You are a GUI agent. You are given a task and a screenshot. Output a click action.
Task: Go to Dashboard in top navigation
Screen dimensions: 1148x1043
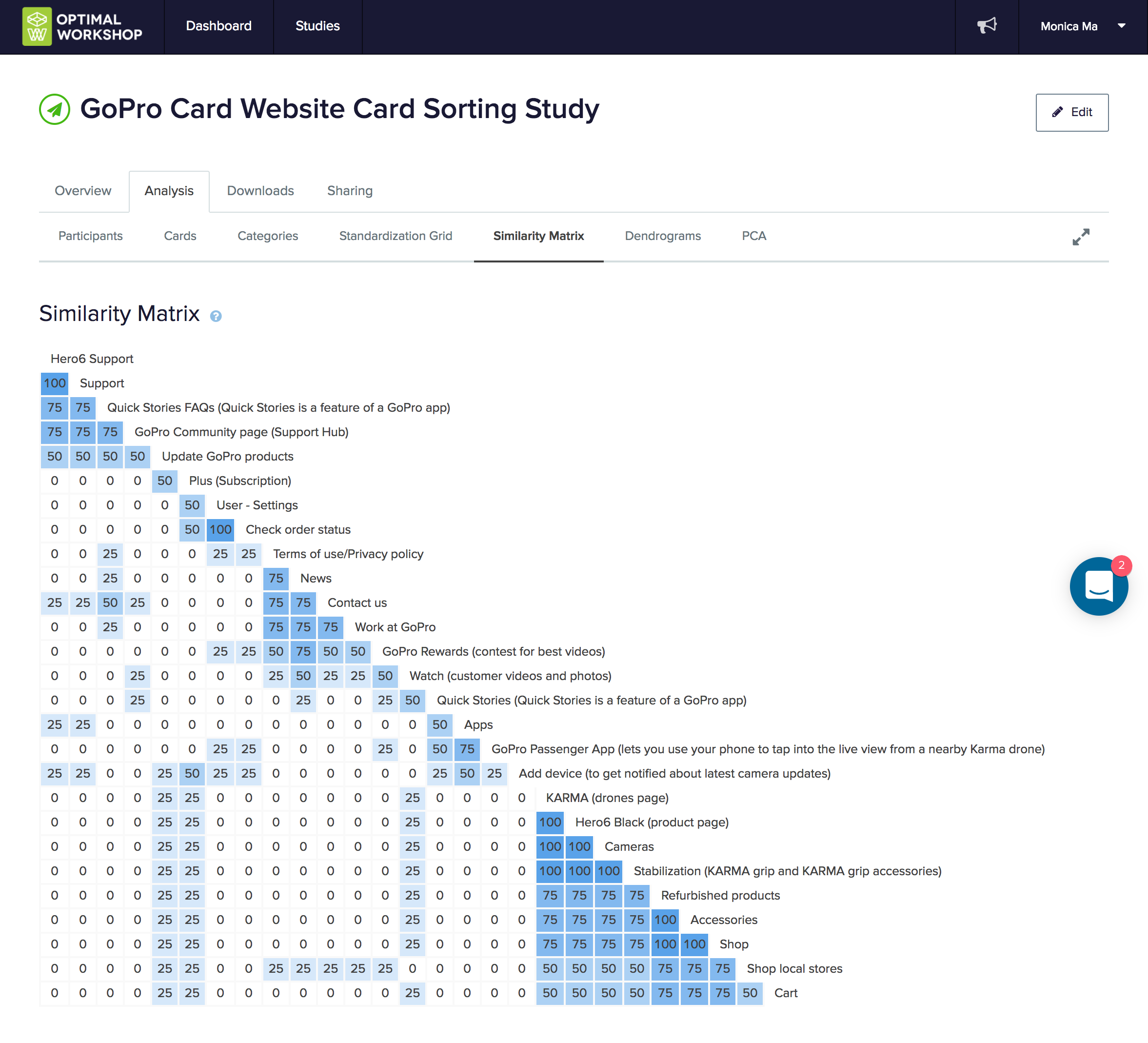tap(218, 26)
